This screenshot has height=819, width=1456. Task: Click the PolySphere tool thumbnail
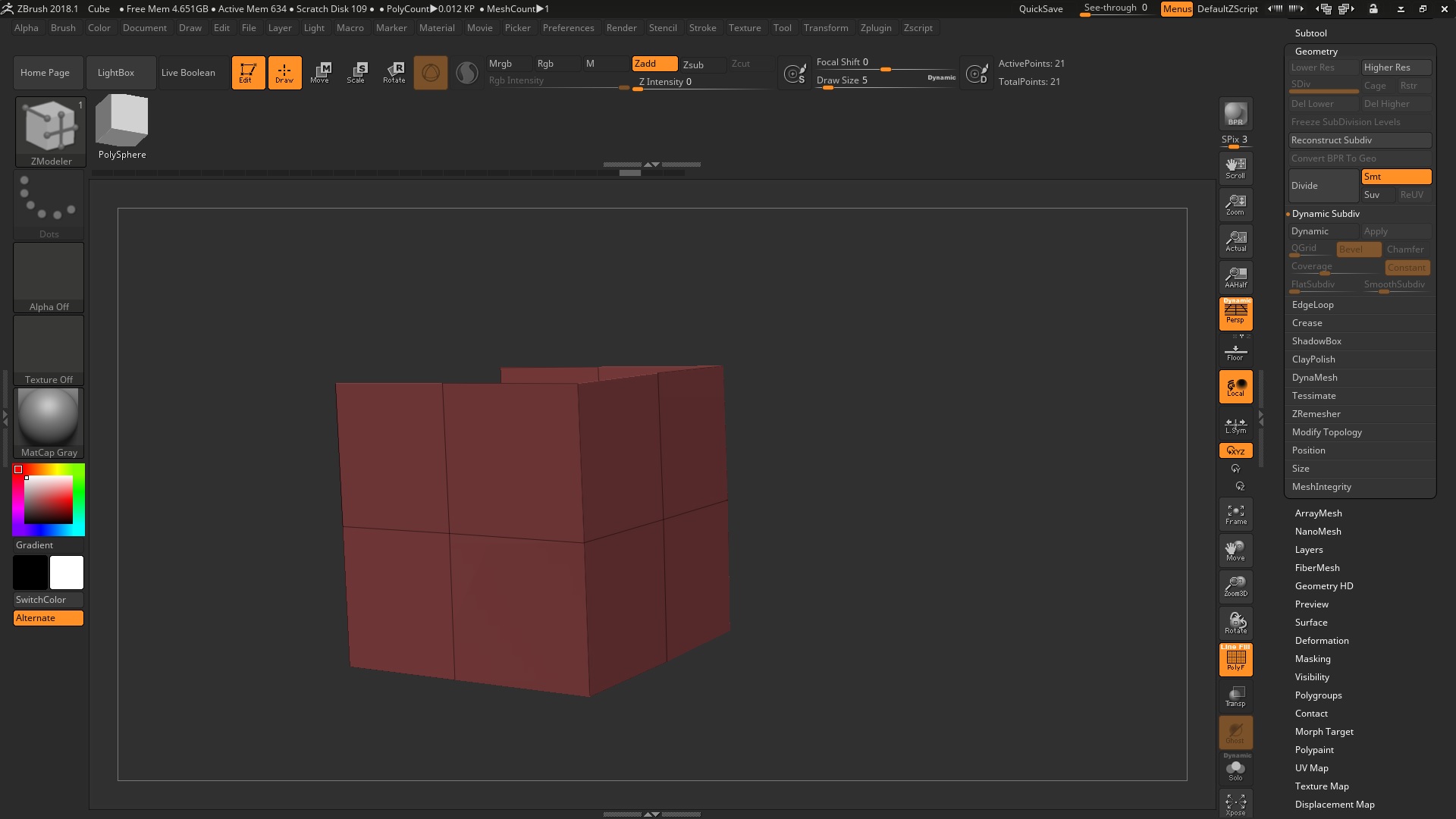122,127
